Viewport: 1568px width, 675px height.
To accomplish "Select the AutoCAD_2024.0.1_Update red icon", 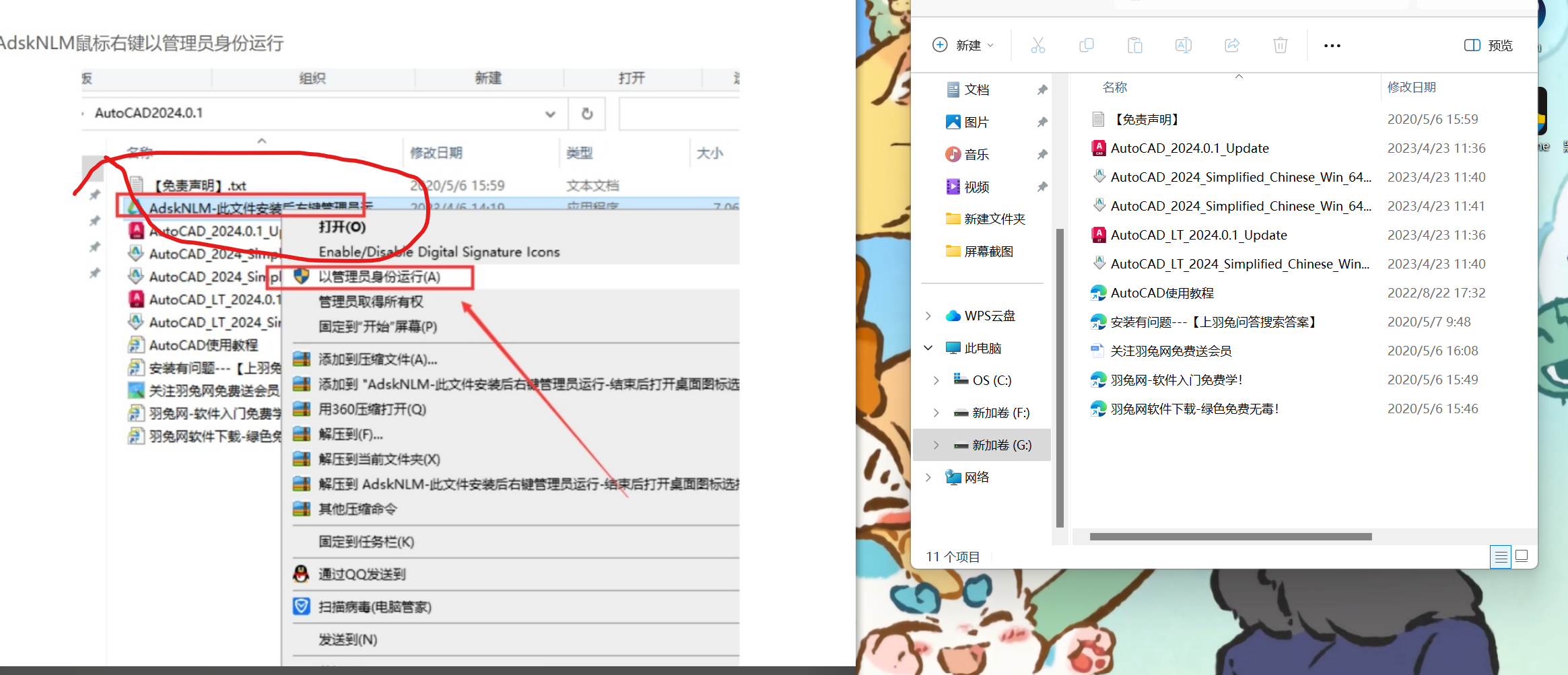I will 1098,148.
